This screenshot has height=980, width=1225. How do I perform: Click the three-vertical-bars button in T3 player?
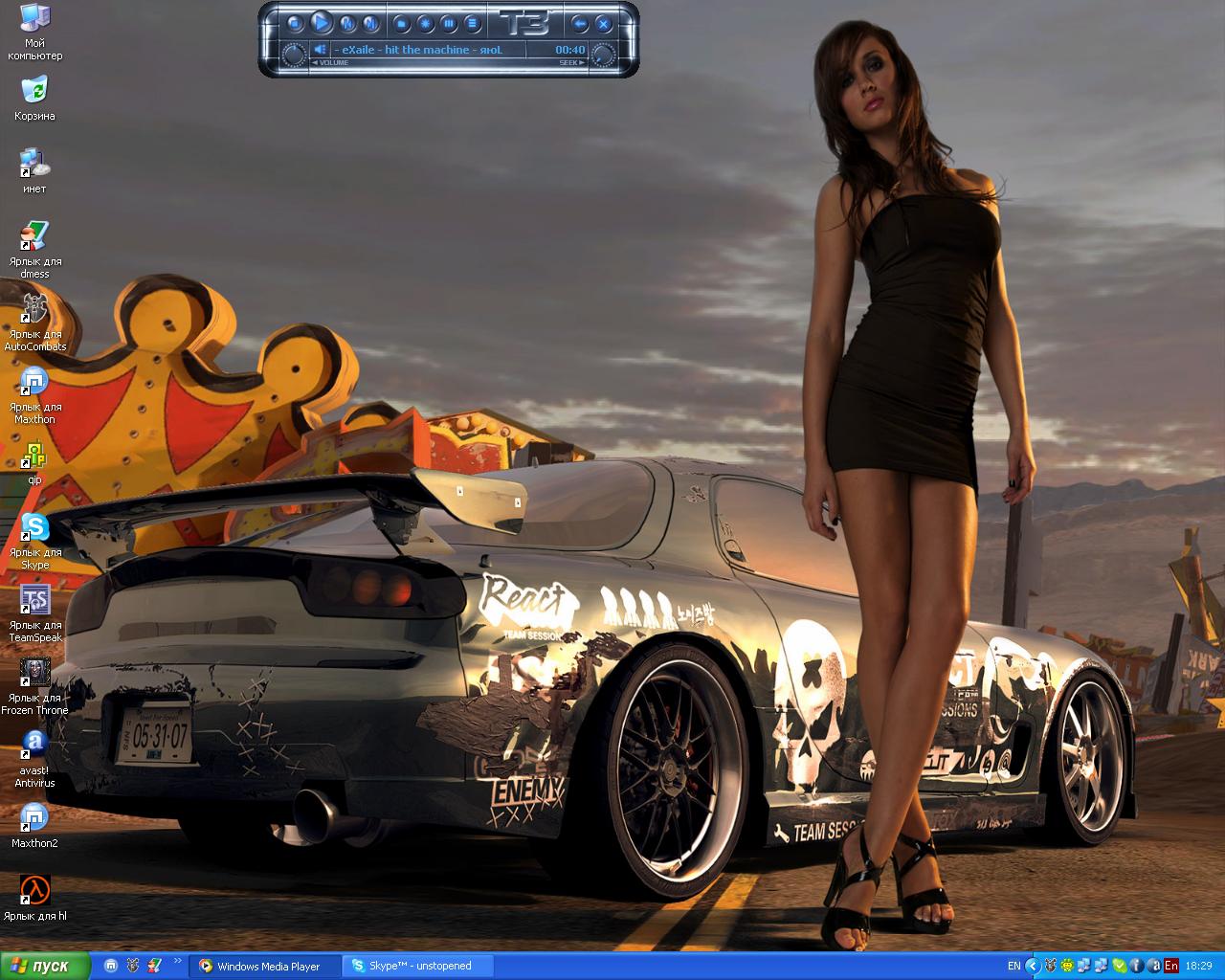click(x=449, y=22)
